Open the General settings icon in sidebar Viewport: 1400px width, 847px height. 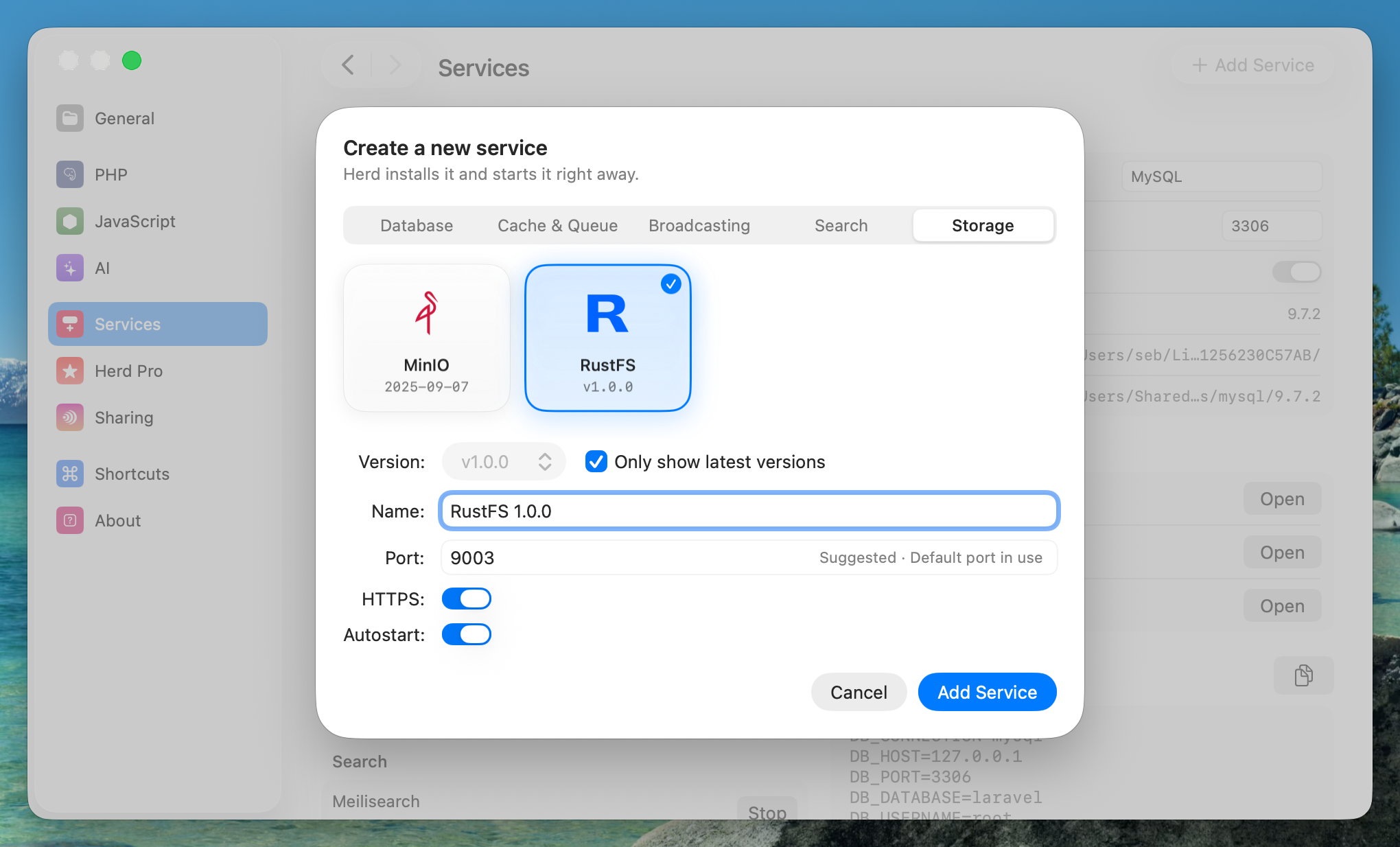(70, 118)
